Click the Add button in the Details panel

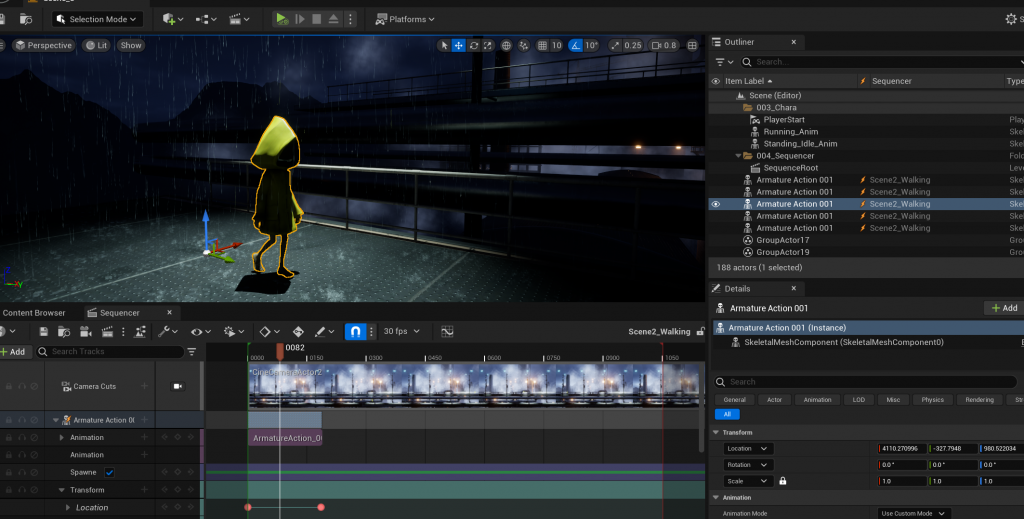(x=1003, y=308)
